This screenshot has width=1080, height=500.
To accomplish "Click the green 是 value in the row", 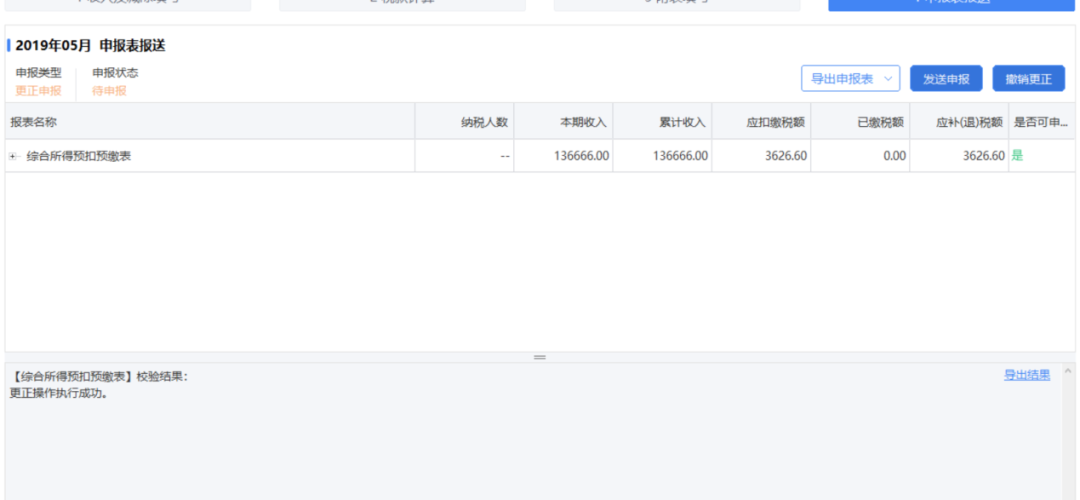I will click(x=1017, y=156).
